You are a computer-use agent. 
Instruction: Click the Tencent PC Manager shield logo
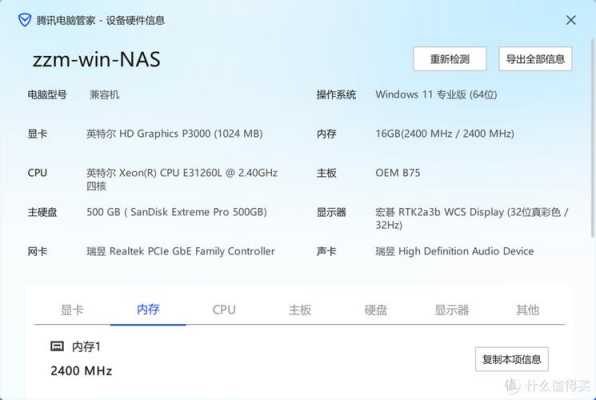coord(25,20)
